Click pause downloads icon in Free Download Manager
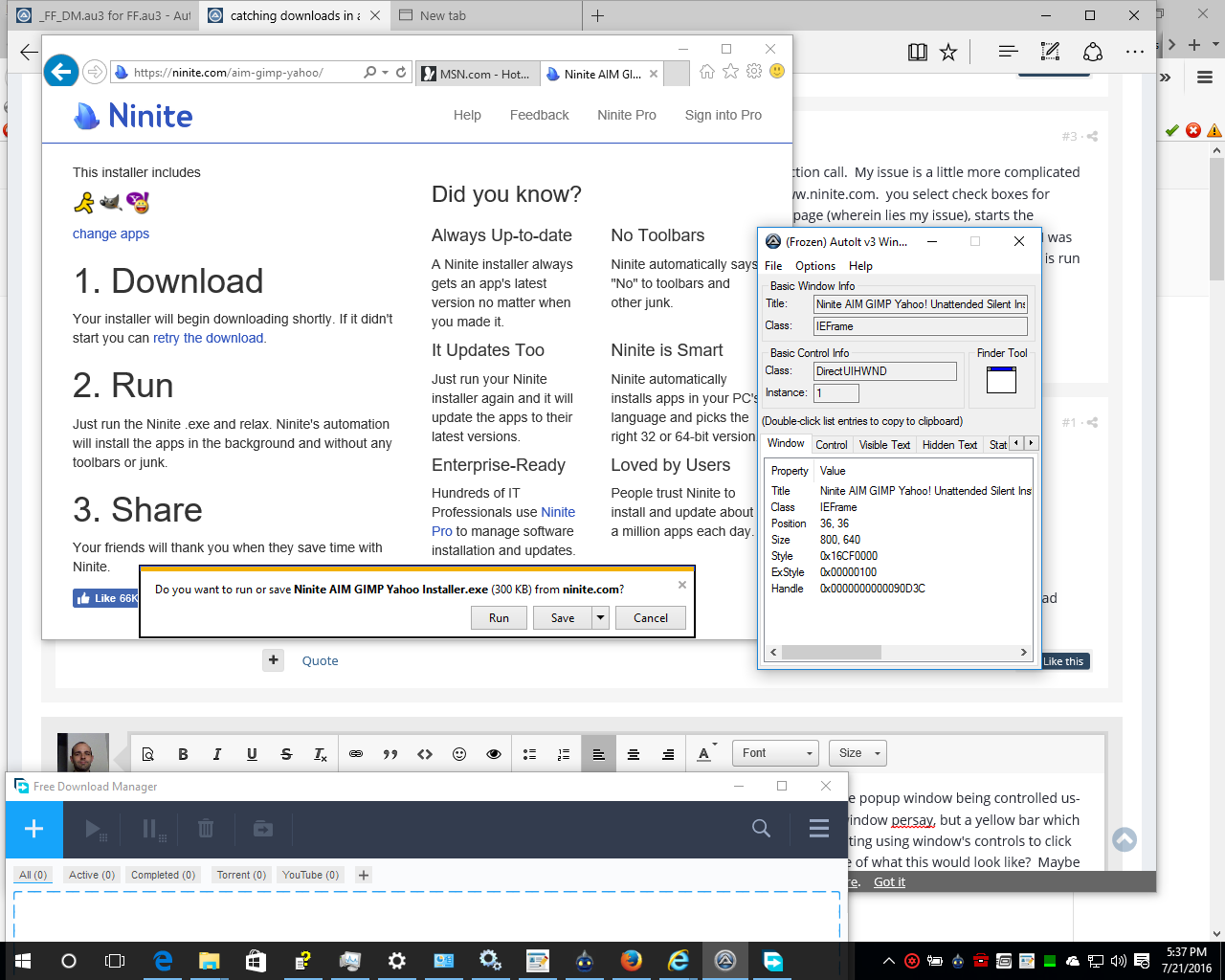Viewport: 1225px width, 980px height. point(153,829)
